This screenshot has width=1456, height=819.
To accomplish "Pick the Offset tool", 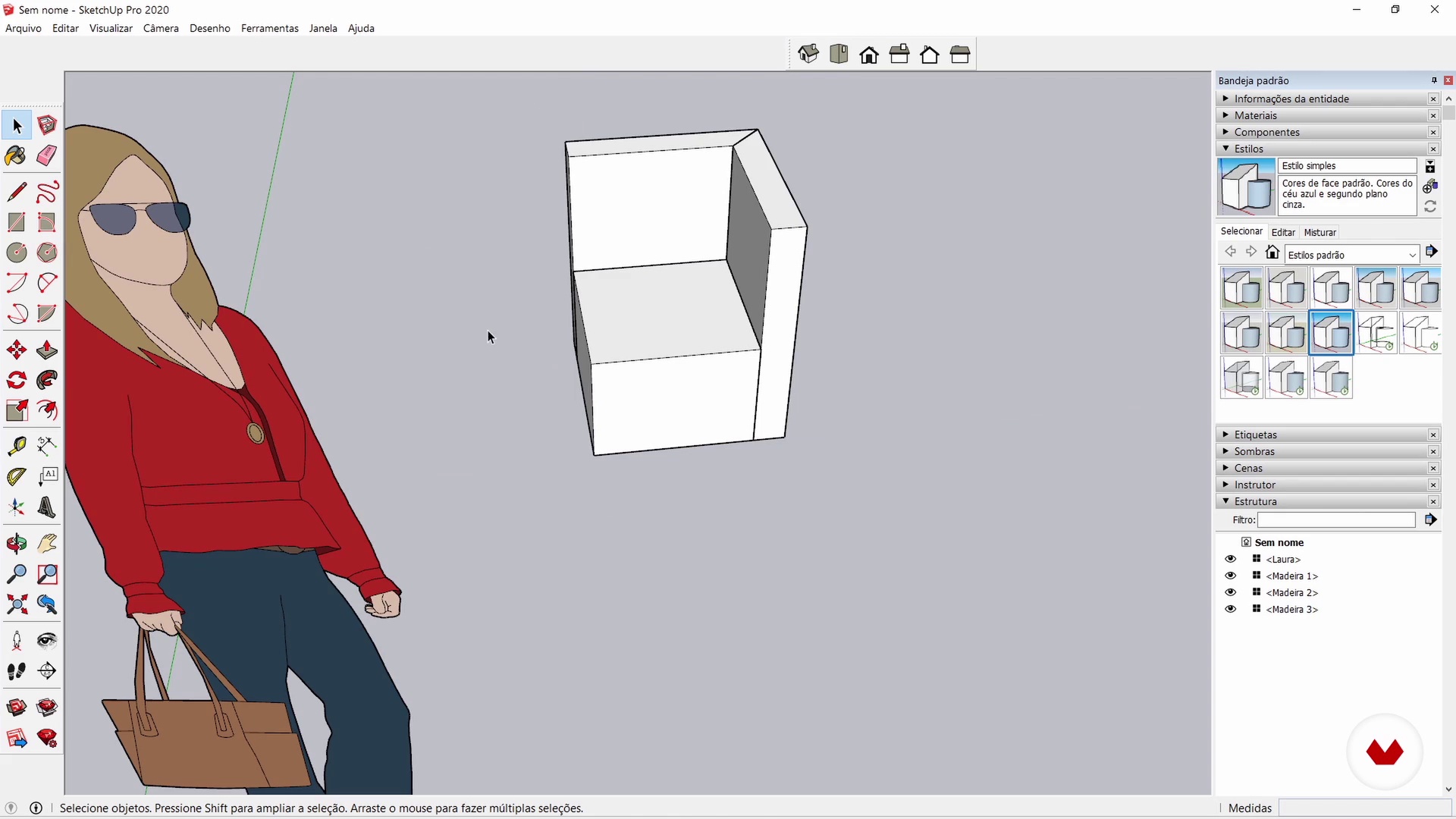I will pos(47,410).
